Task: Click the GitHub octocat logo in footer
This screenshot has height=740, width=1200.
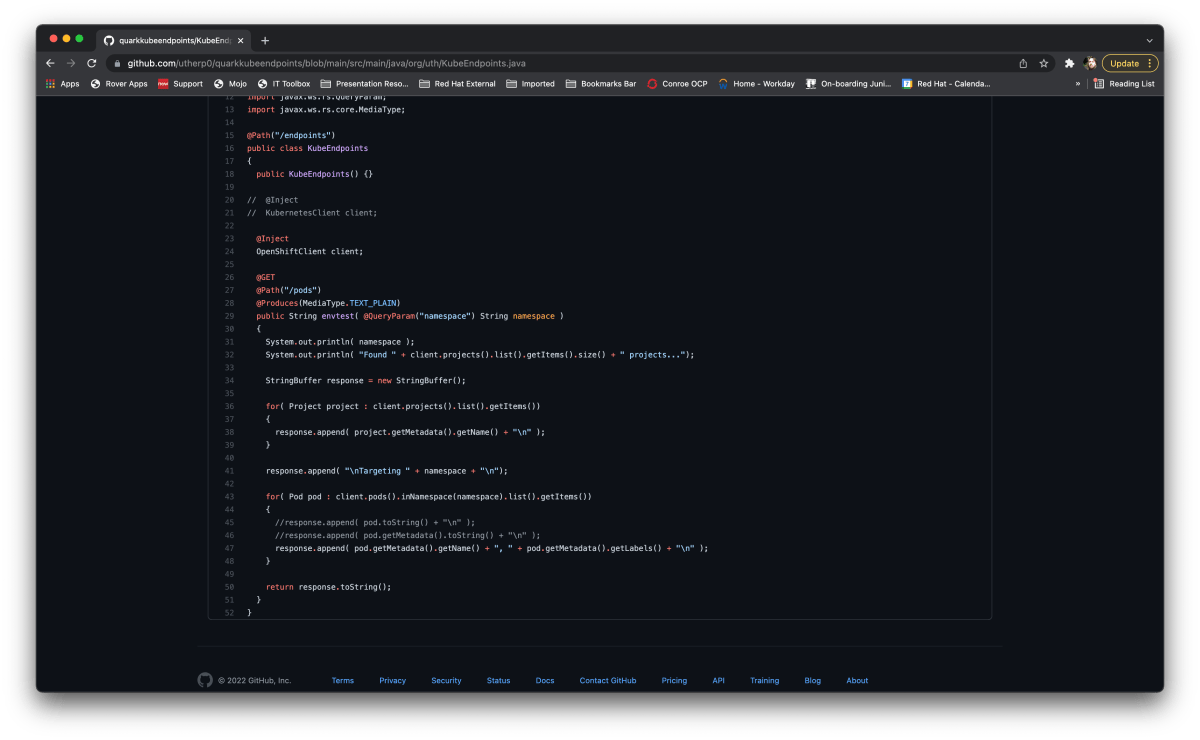Action: (205, 680)
